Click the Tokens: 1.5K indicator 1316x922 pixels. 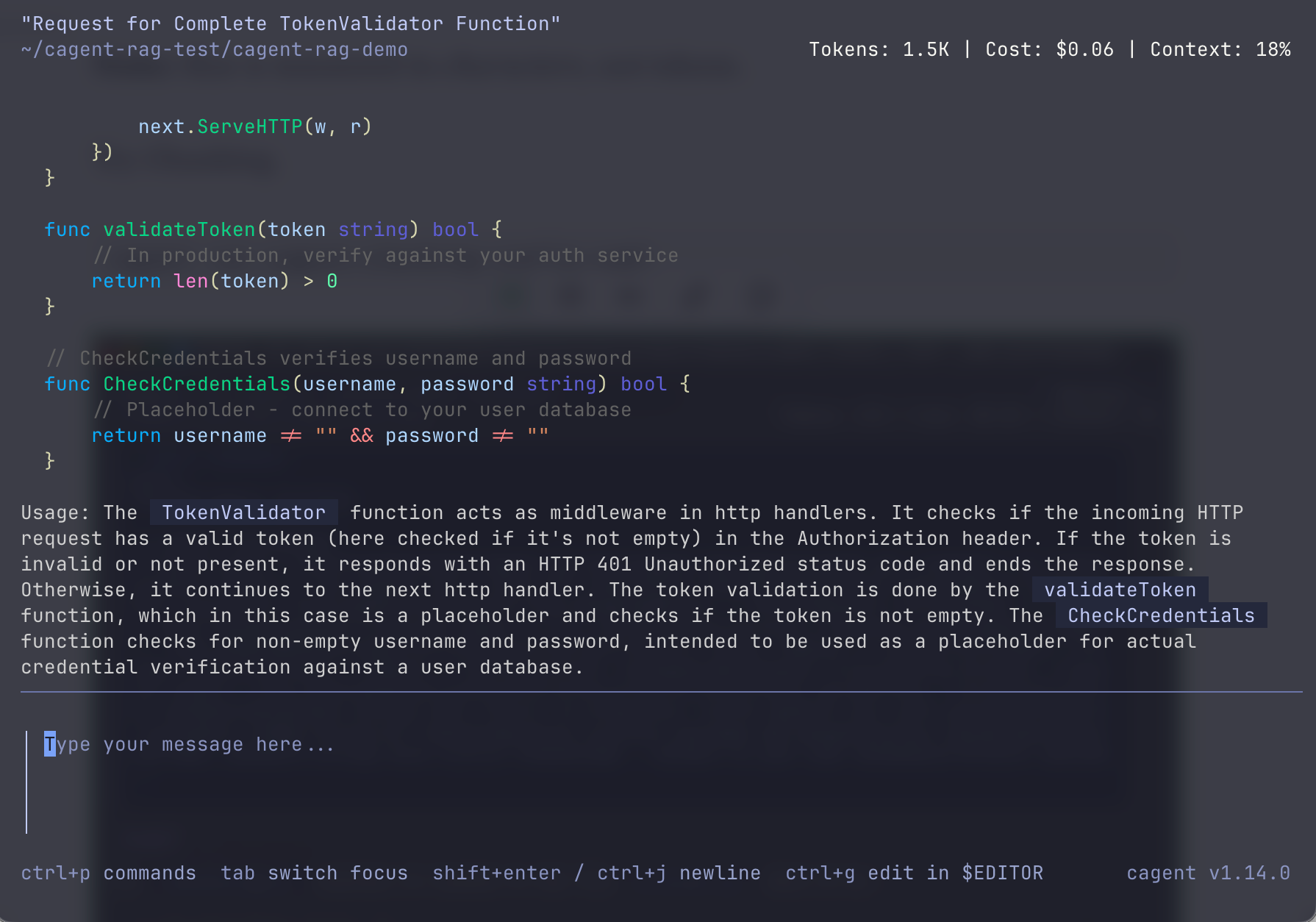[879, 49]
